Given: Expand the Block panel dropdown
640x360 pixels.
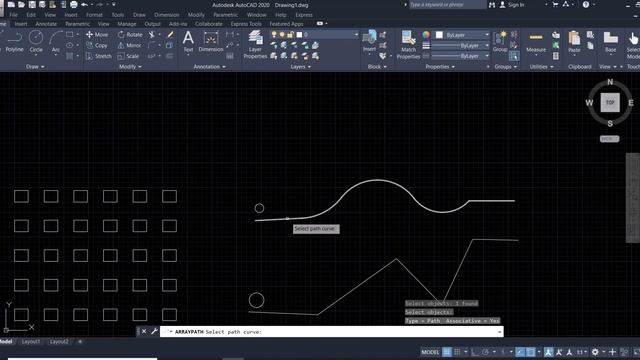Looking at the screenshot, I should click(x=377, y=67).
